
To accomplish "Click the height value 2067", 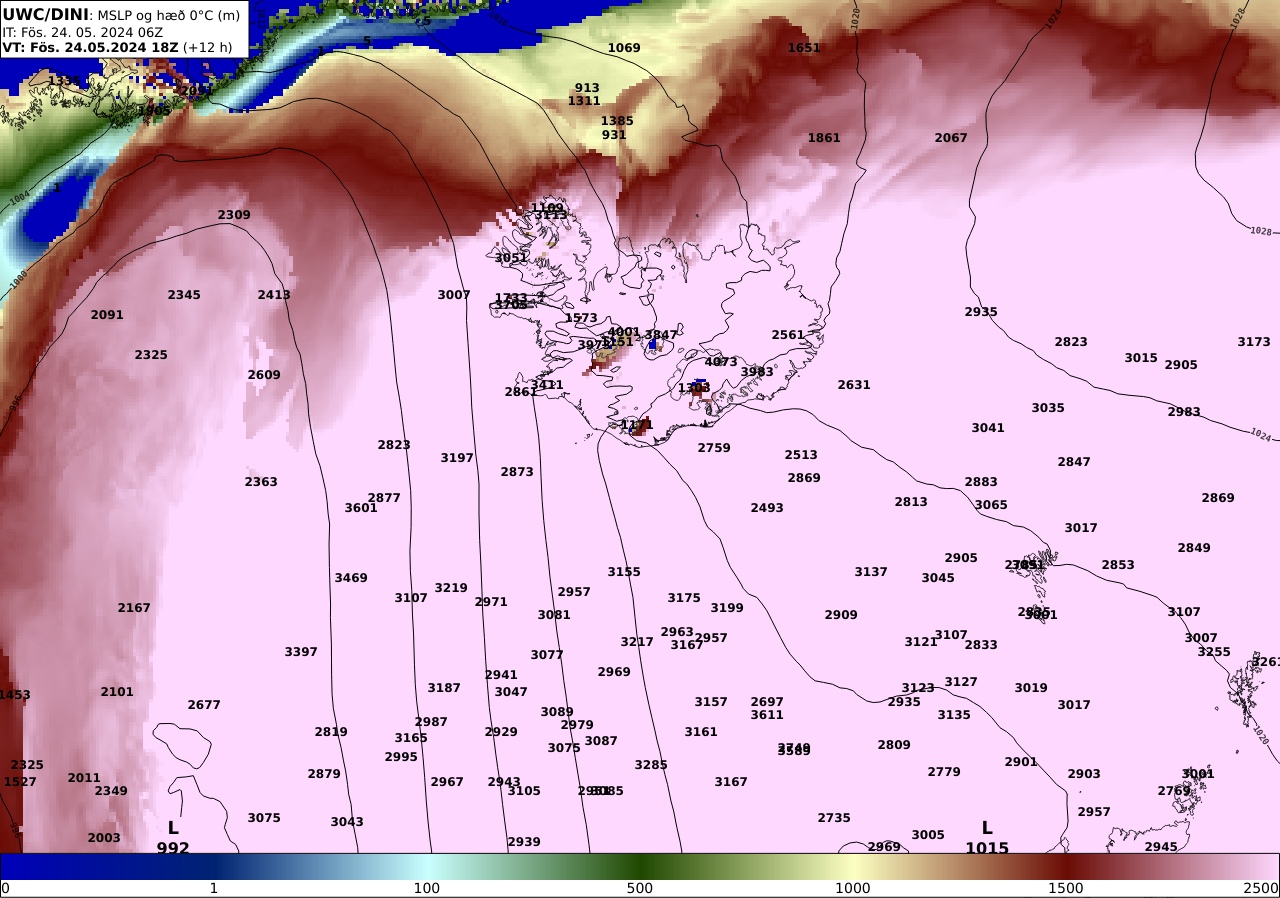I will coord(951,138).
